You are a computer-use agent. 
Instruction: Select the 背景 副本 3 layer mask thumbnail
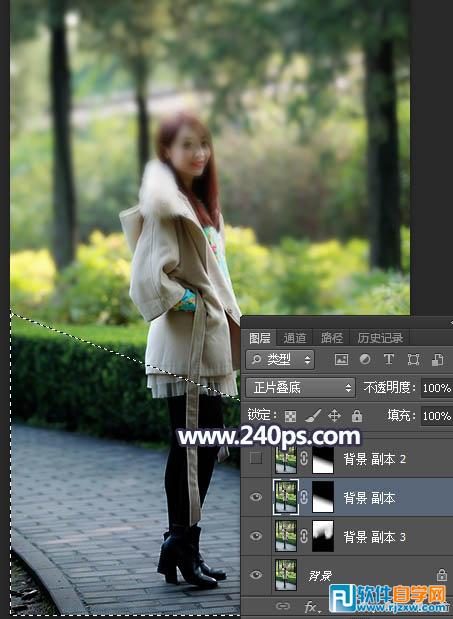tap(323, 536)
